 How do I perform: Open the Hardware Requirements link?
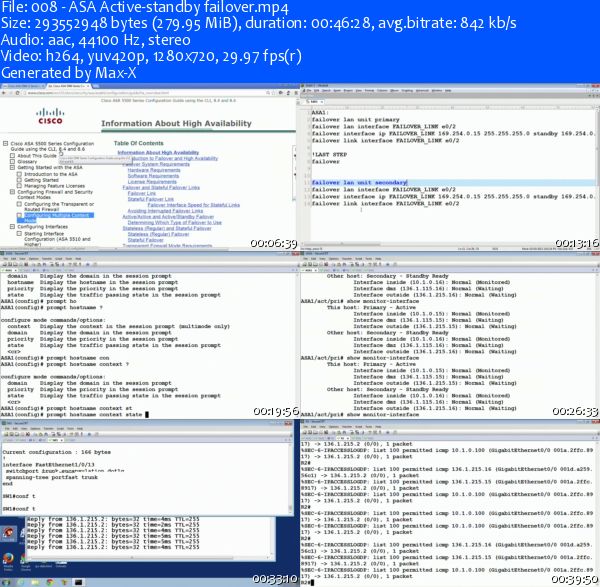[154, 170]
